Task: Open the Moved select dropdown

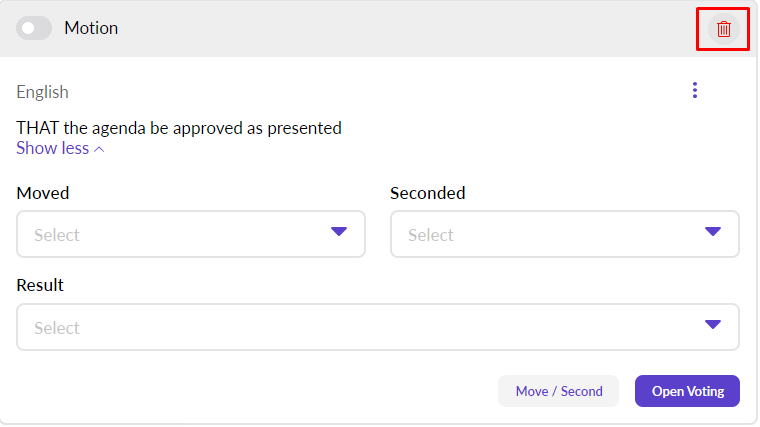Action: [180, 235]
